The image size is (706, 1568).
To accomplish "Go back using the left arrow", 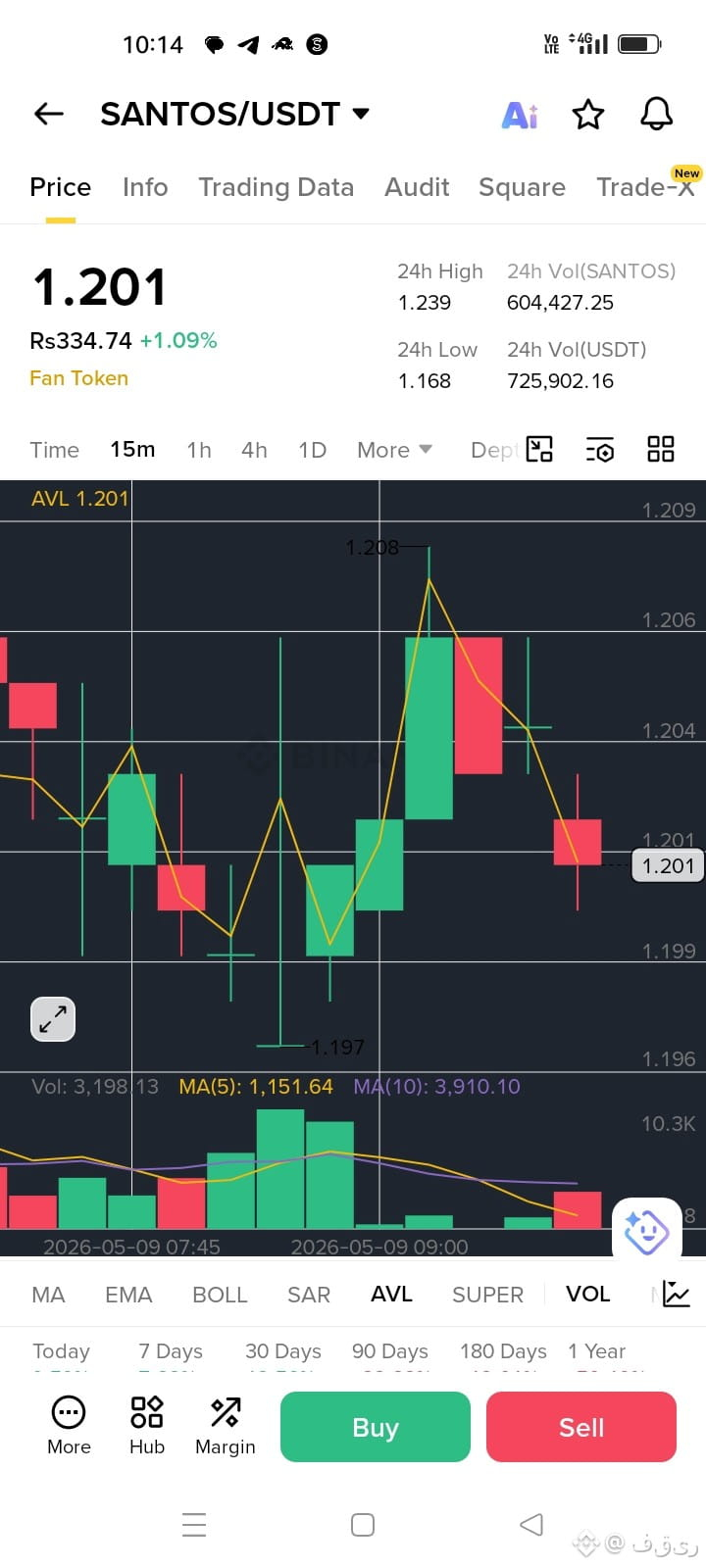I will (x=49, y=114).
